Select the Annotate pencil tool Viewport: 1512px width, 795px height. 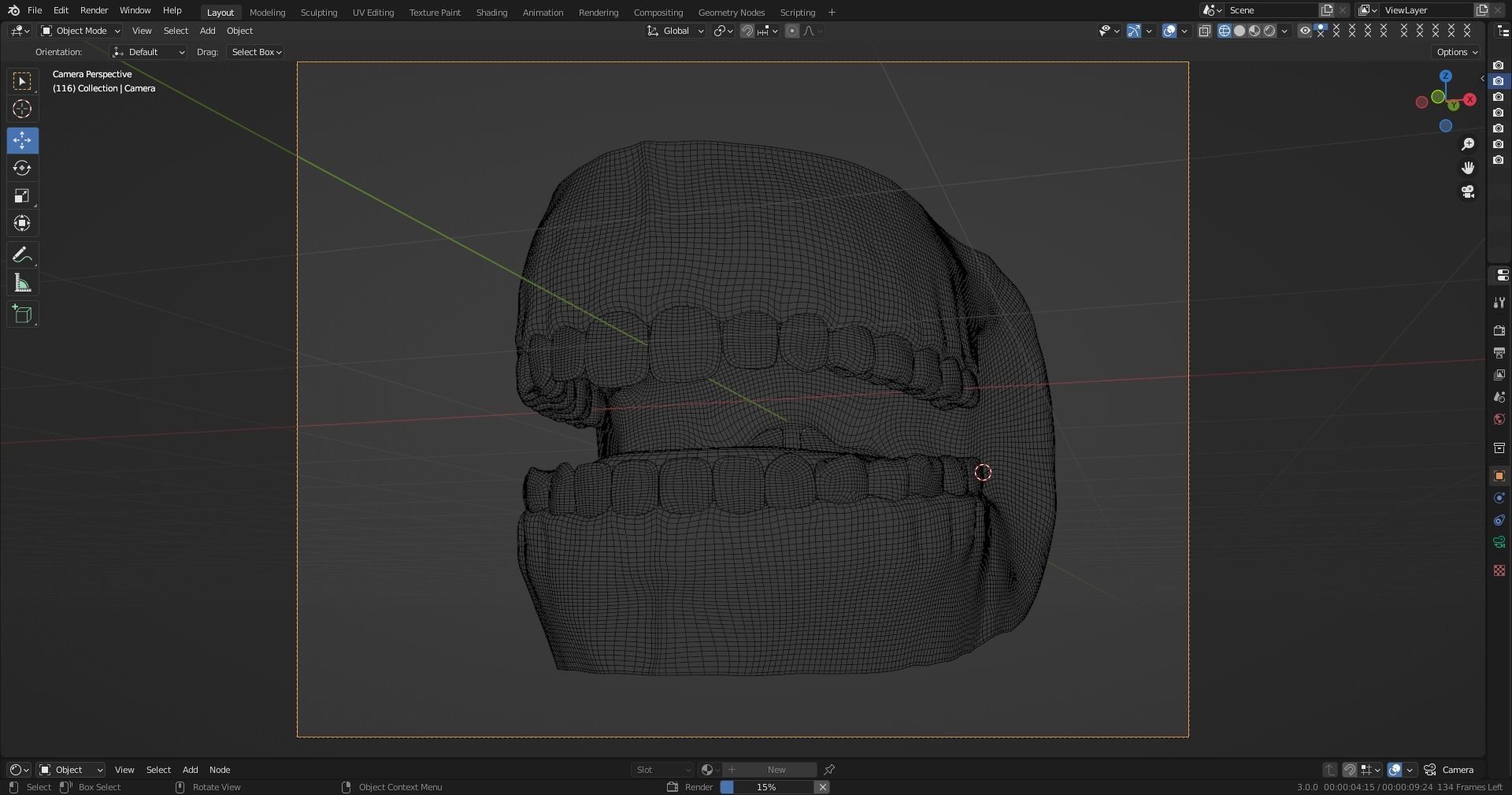(x=22, y=254)
